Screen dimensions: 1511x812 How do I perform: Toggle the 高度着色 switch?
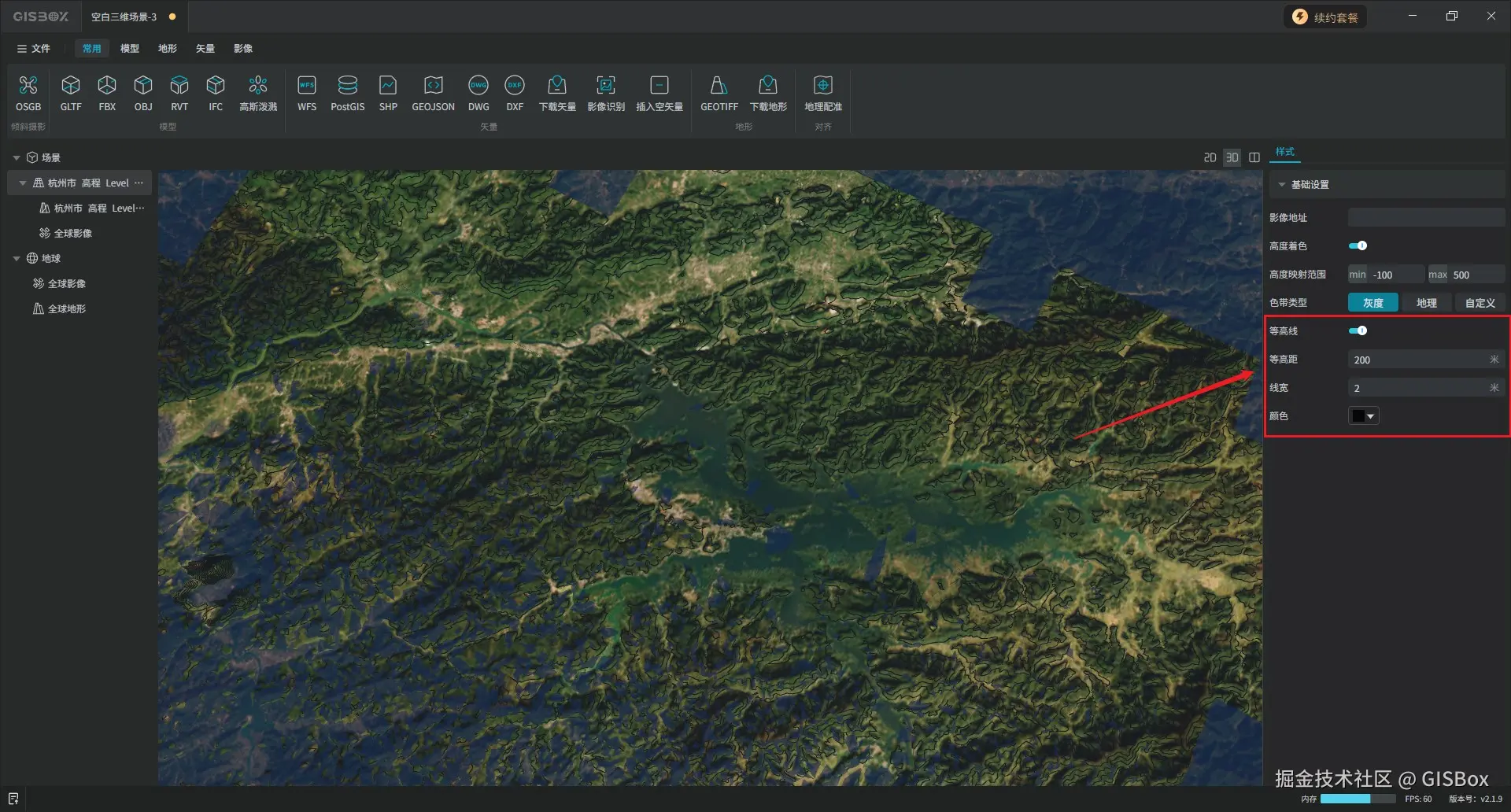coord(1358,245)
